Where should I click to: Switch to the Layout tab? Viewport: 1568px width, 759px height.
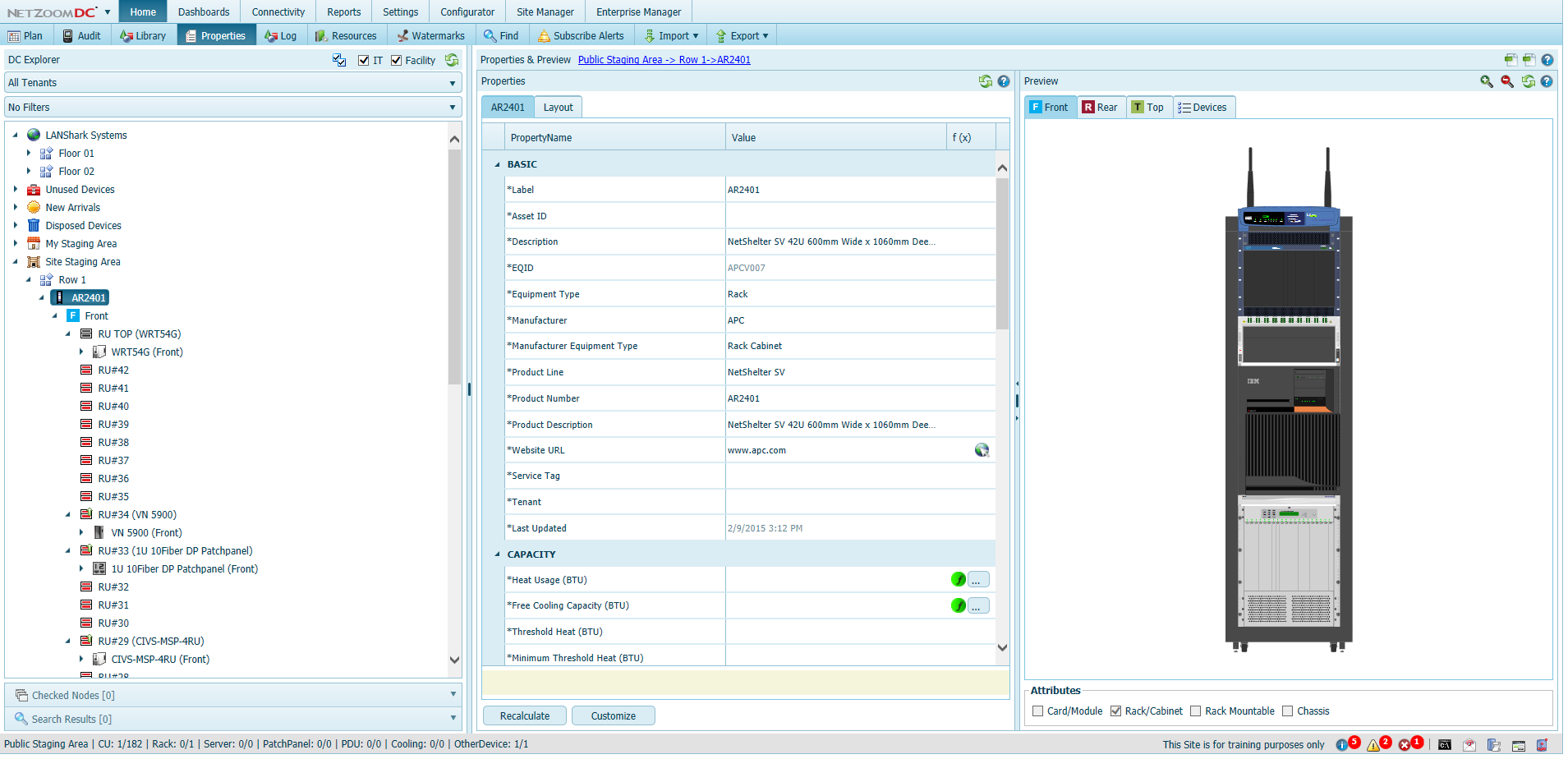pos(558,108)
